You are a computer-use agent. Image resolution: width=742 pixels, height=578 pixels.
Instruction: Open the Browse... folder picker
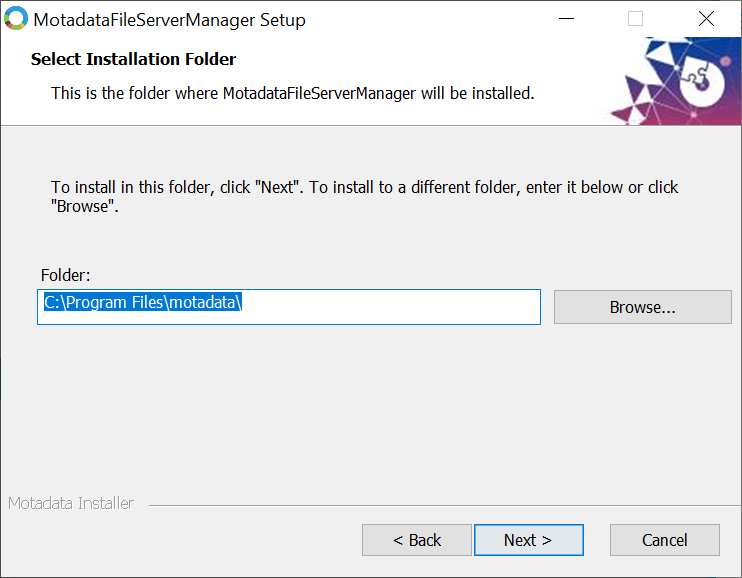pyautogui.click(x=642, y=307)
